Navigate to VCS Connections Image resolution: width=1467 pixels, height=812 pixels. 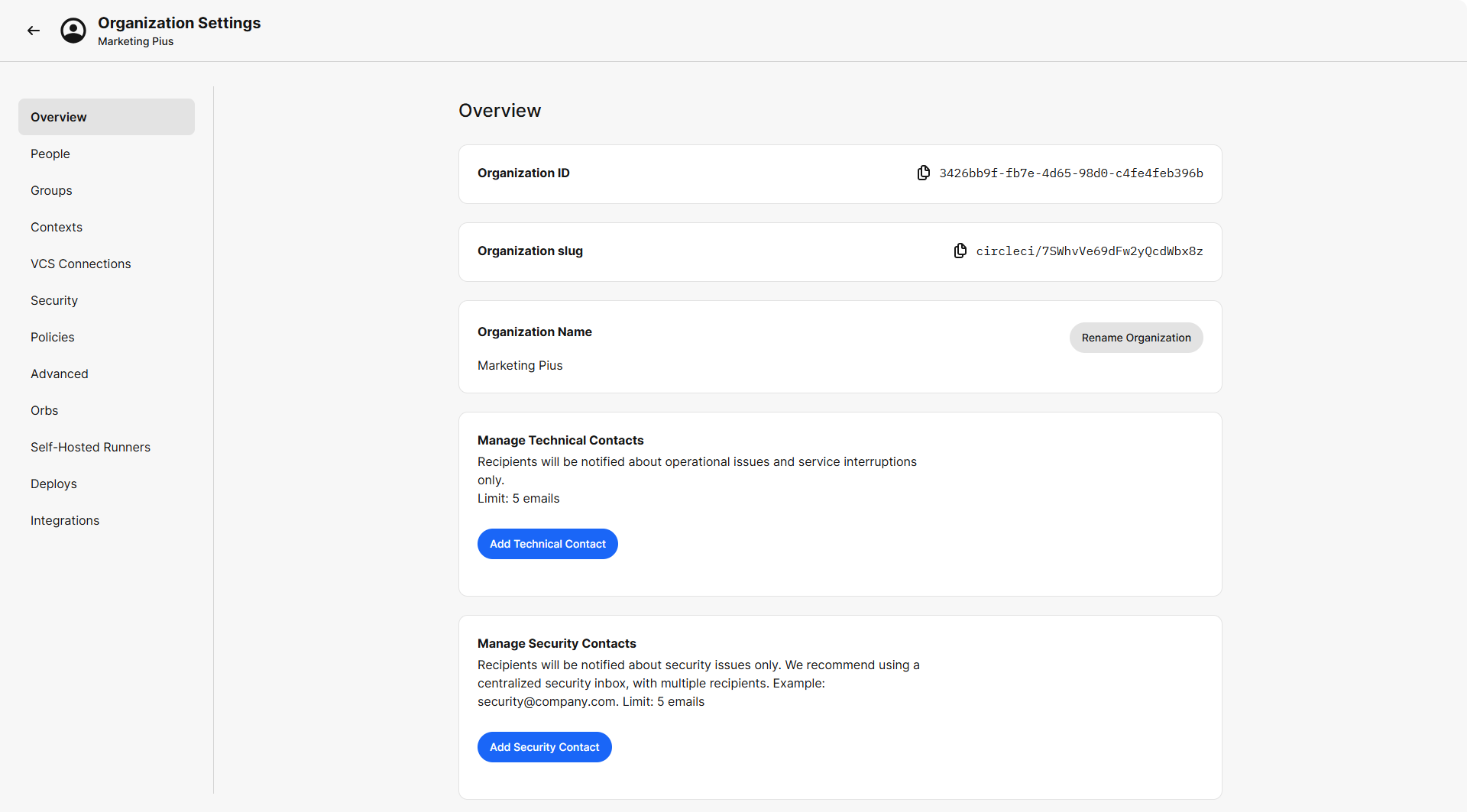point(81,264)
